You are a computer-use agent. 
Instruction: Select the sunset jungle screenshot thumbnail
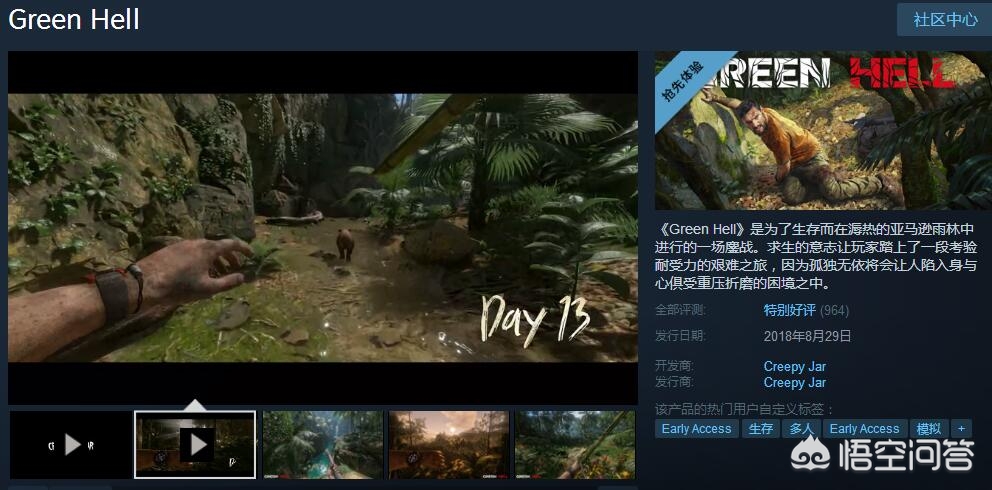448,444
